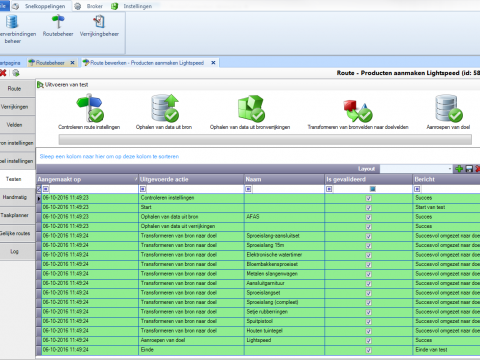Toggle validated checkbox in Ophalen van data uit verrijkingen row
Viewport: 480px width, 360px height.
pos(369,227)
